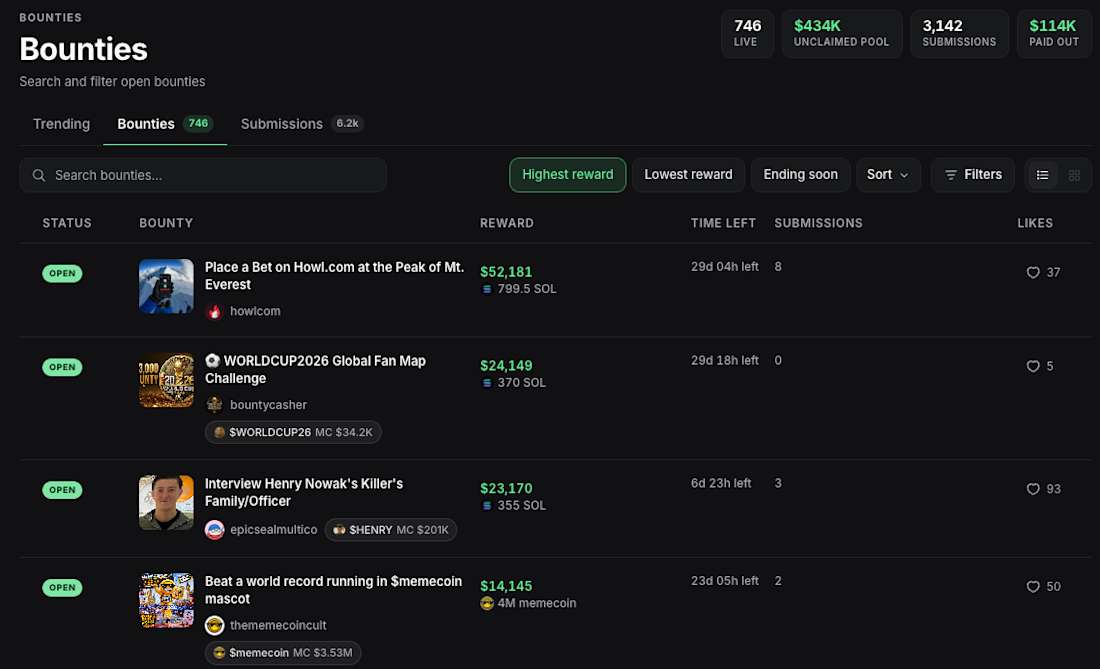Open 'Beat a world record' bounty title
Viewport: 1100px width, 669px height.
333,590
